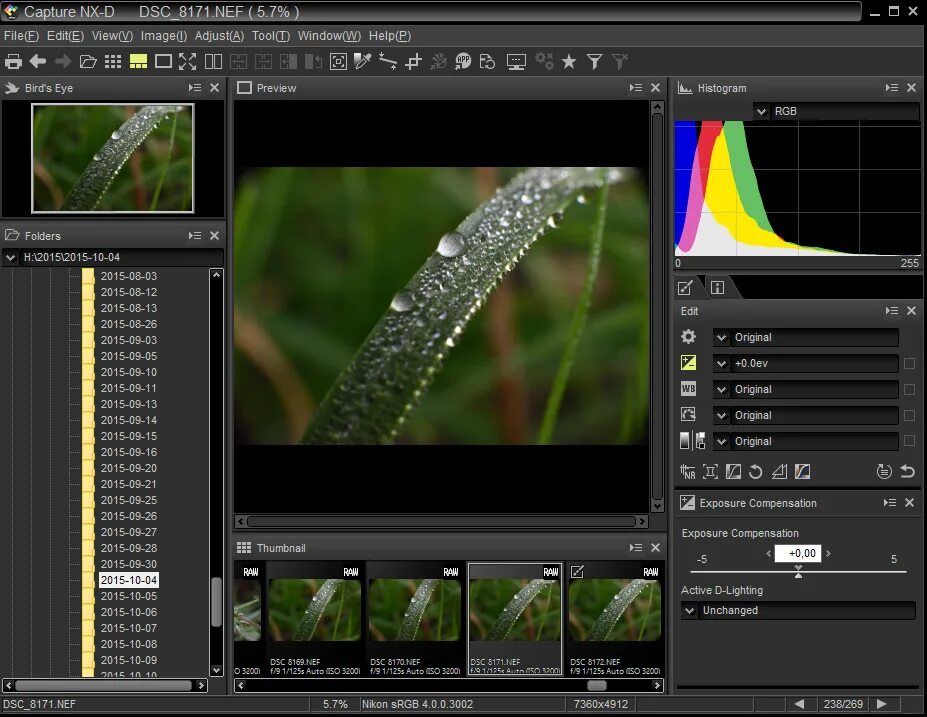
Task: Toggle the checkbox beside White Balance Original
Action: tap(909, 389)
